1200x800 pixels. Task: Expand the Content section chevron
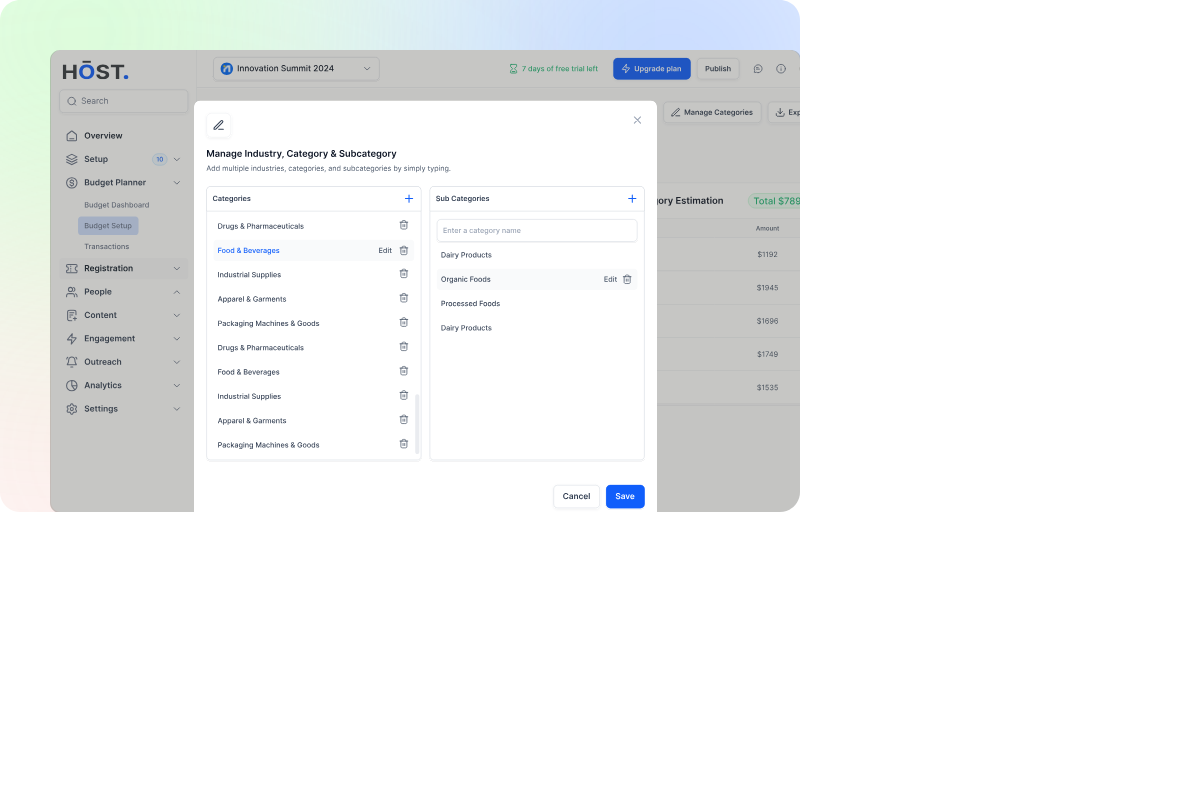coord(177,315)
